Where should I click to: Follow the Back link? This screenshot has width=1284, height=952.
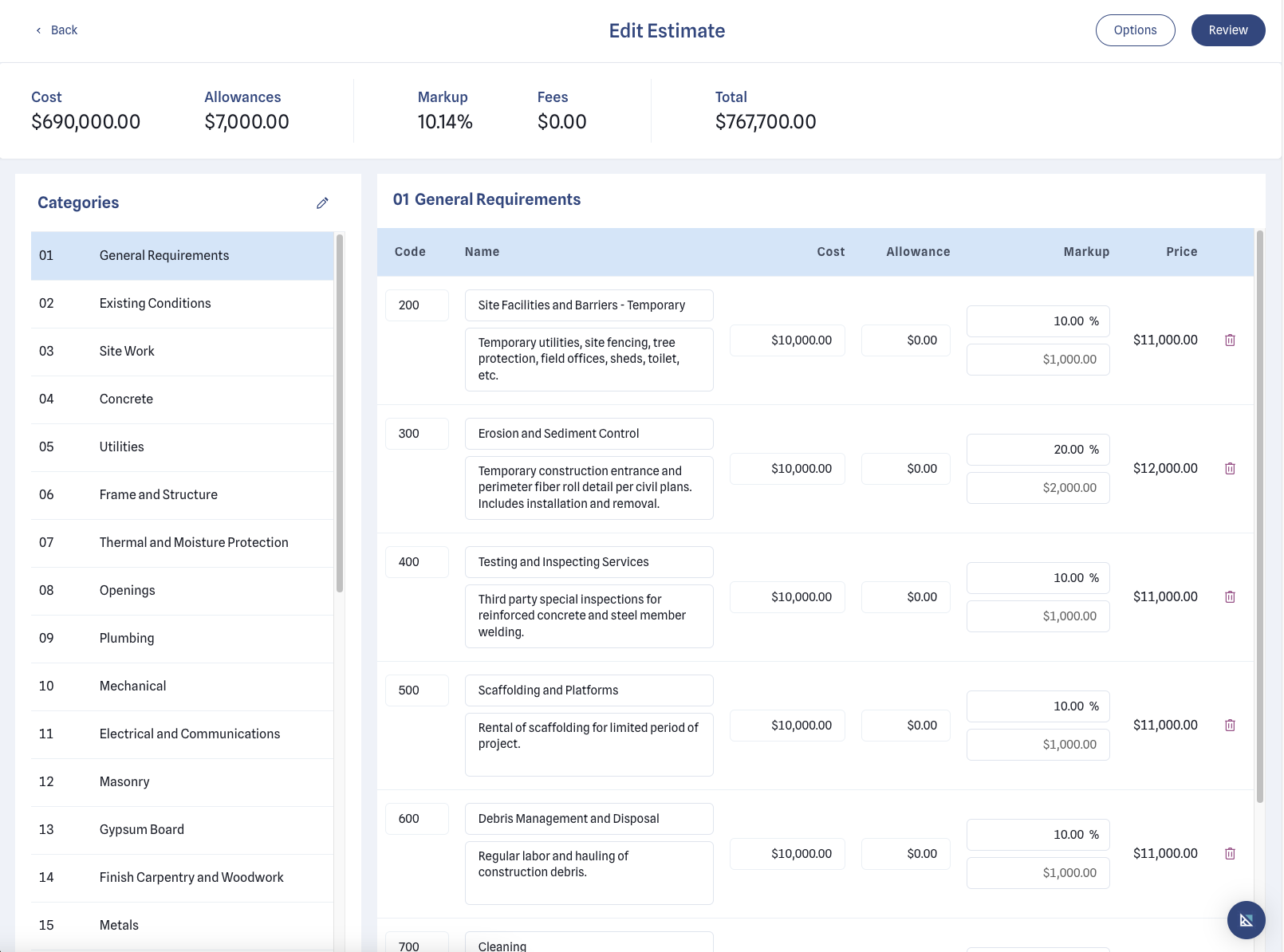pos(64,30)
